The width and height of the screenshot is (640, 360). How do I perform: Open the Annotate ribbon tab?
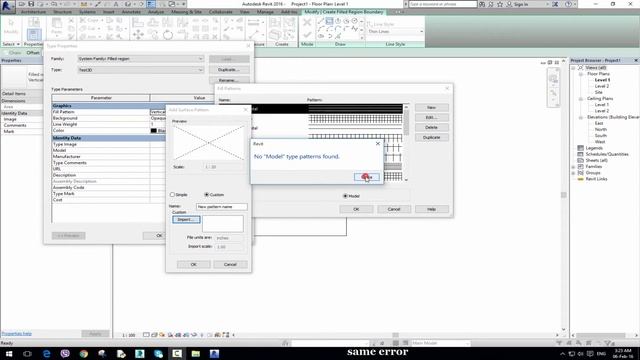(131, 12)
